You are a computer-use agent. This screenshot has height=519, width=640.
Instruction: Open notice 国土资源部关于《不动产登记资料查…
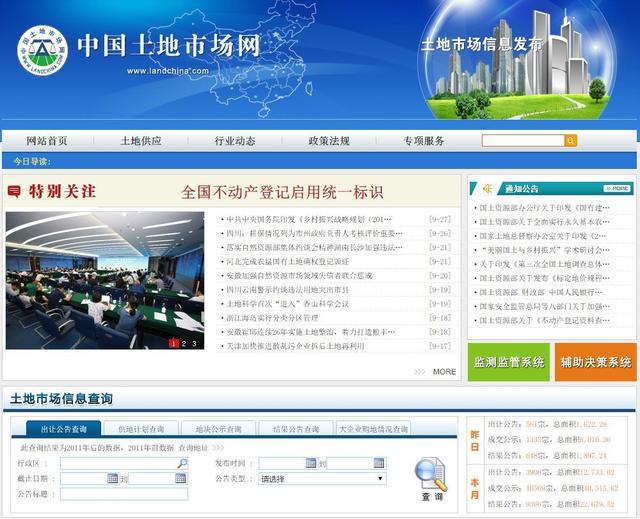[x=544, y=320]
